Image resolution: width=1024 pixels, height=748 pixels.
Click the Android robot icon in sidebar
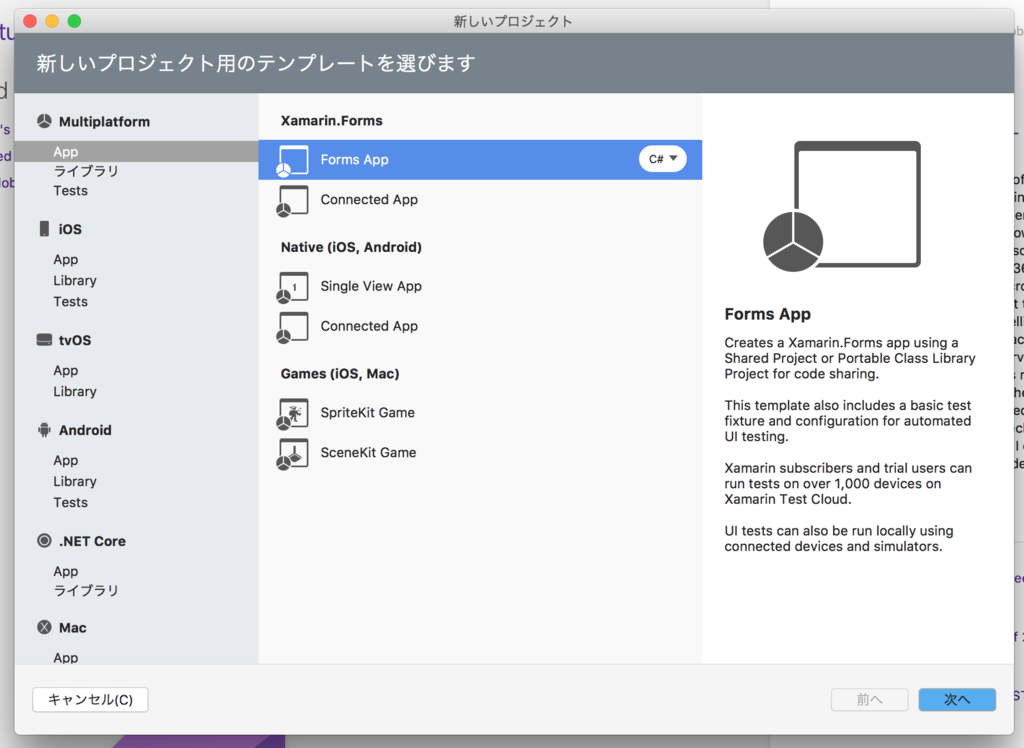click(44, 430)
